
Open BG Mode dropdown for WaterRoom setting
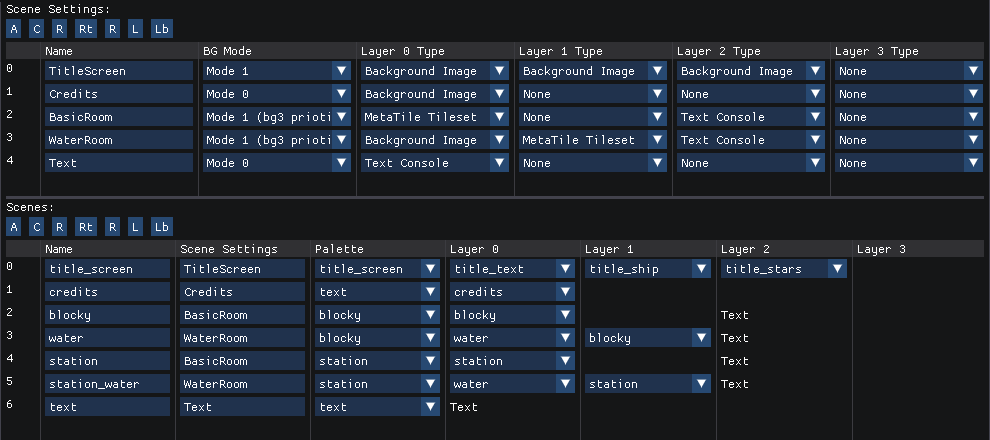pos(277,140)
